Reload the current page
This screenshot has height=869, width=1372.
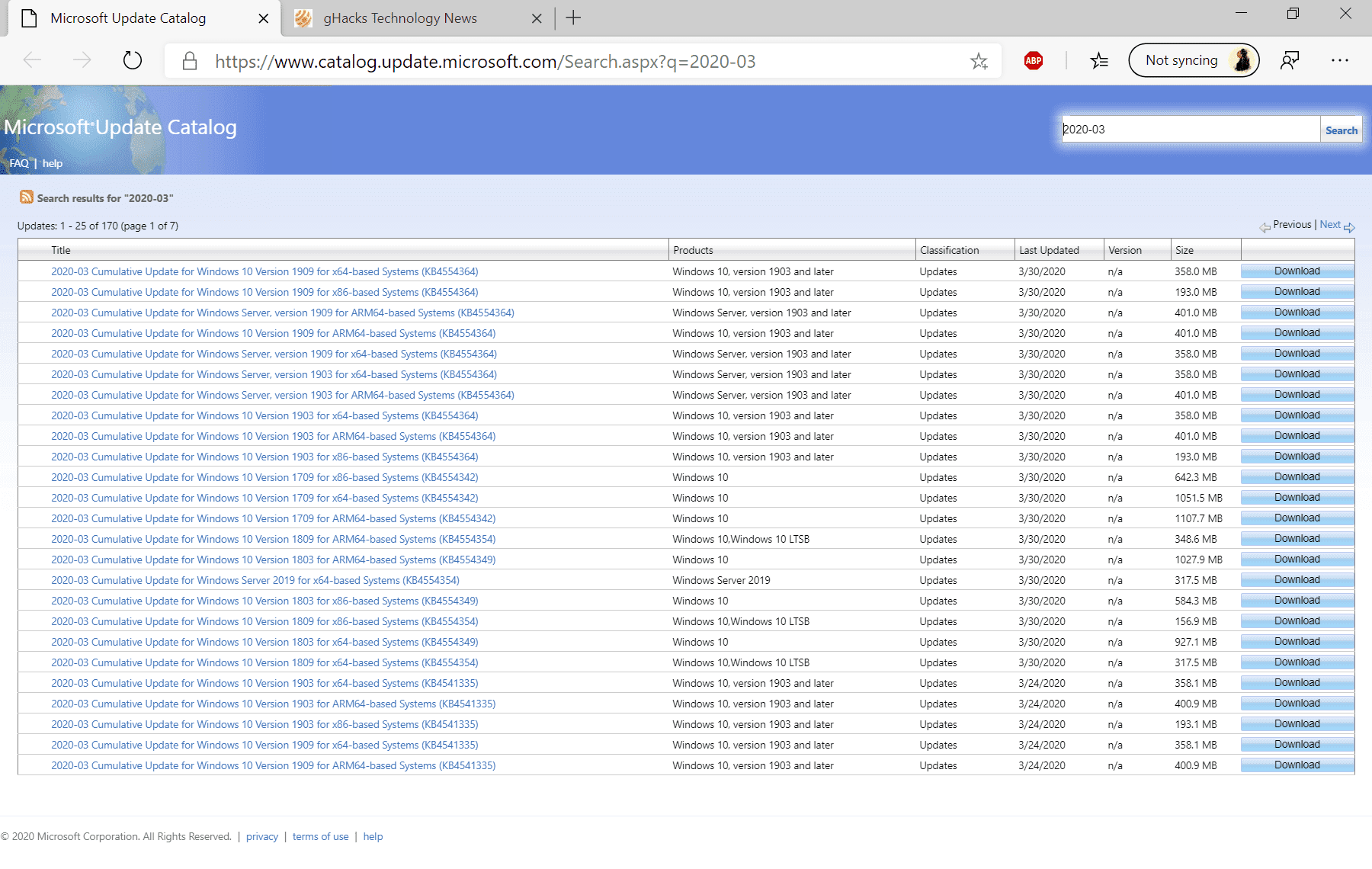pyautogui.click(x=133, y=60)
